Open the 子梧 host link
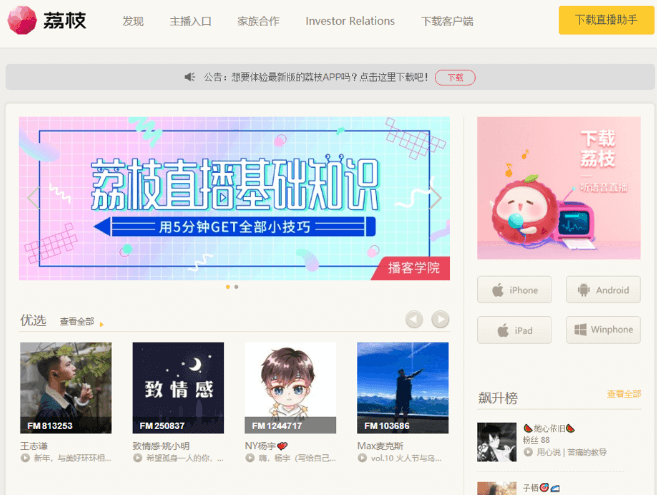Image resolution: width=657 pixels, height=495 pixels. (x=541, y=488)
